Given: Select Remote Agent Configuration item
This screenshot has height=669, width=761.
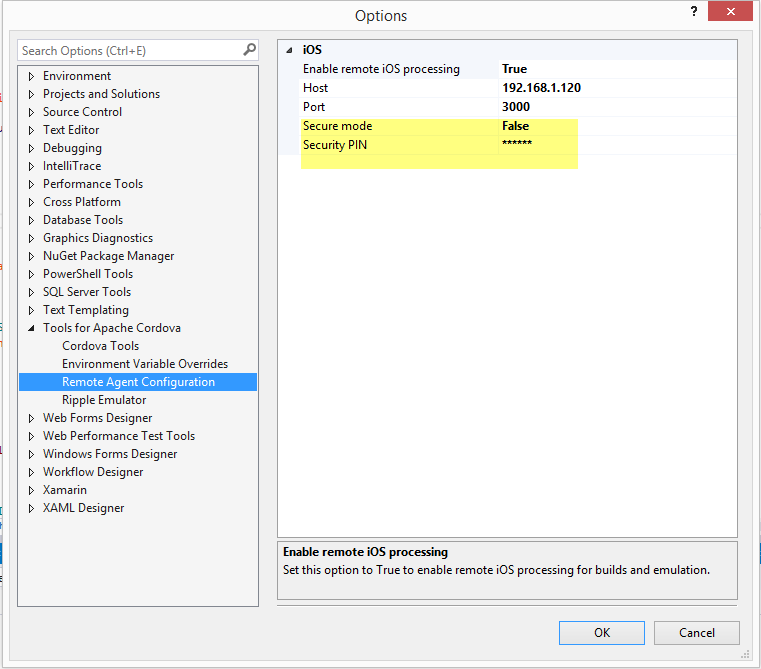Looking at the screenshot, I should click(138, 382).
